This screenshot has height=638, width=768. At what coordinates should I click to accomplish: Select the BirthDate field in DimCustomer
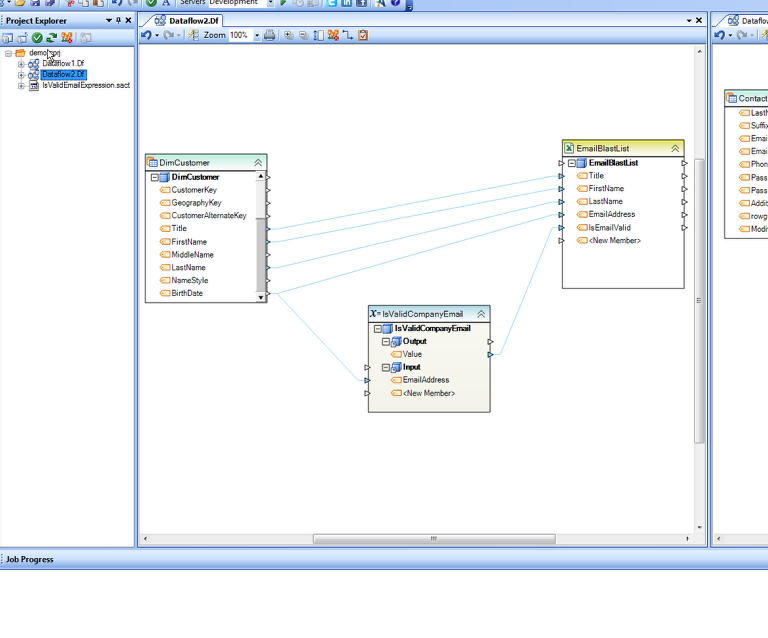click(x=186, y=293)
